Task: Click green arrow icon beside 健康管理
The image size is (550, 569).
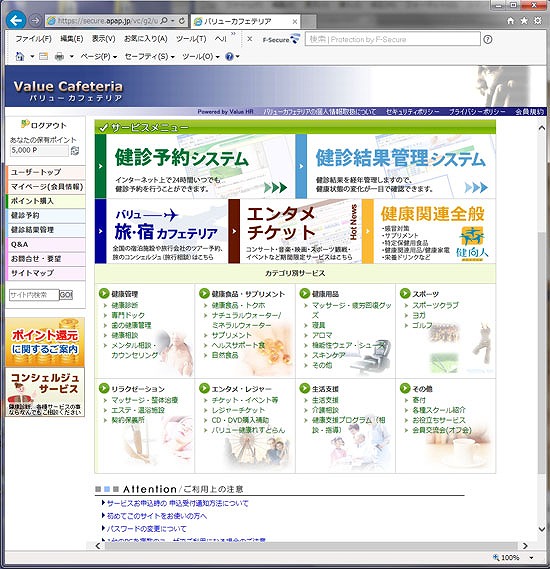Action: click(x=104, y=294)
